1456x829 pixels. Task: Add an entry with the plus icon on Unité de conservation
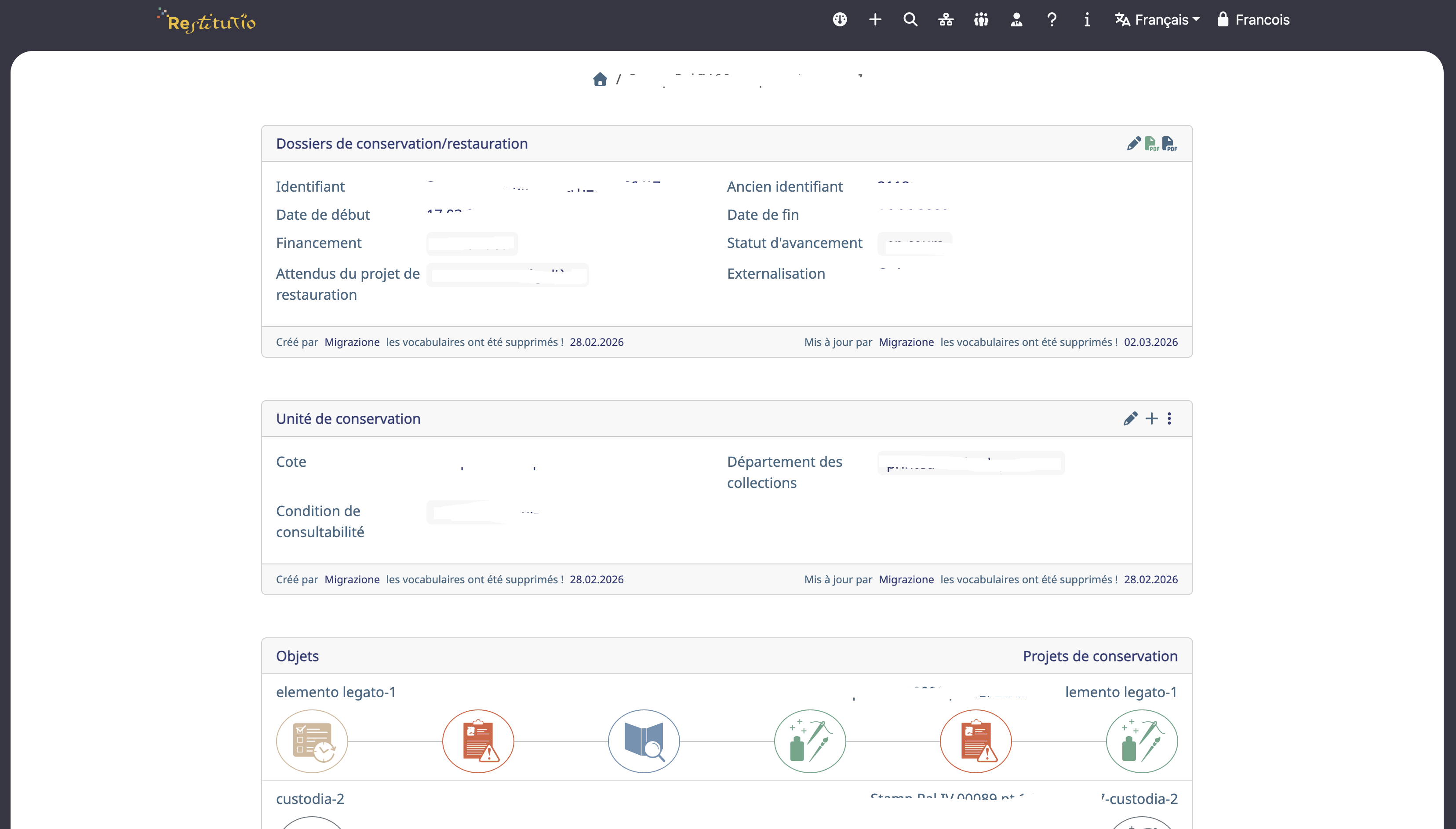pos(1151,418)
